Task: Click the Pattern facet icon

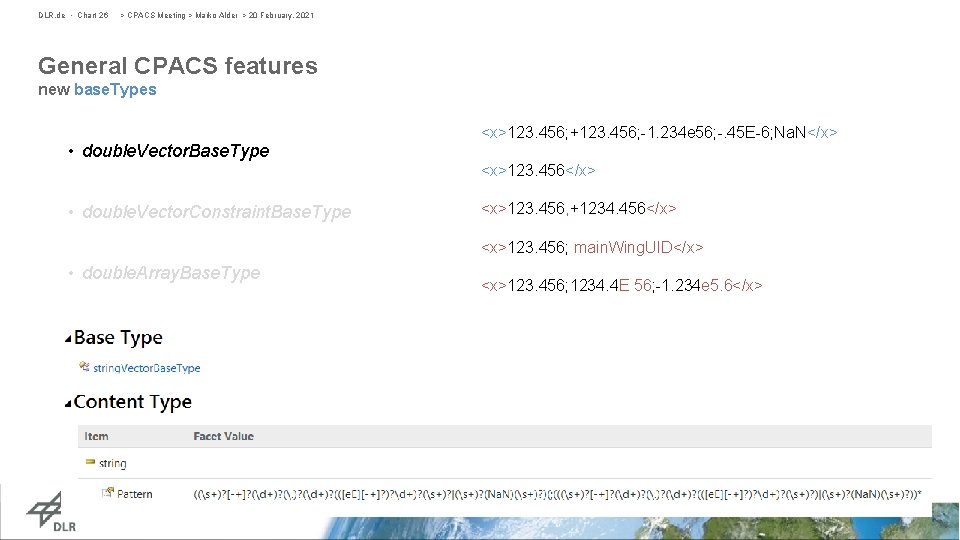Action: pos(108,492)
